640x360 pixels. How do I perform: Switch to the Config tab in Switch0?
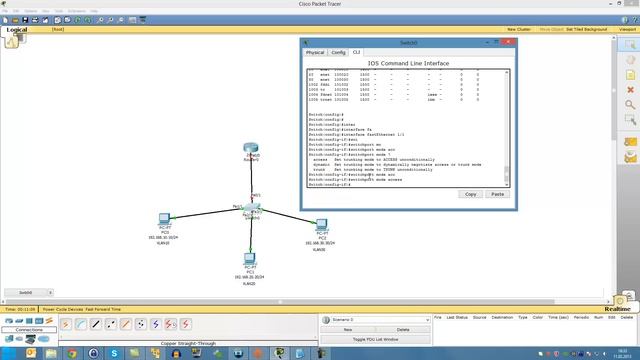pyautogui.click(x=338, y=53)
